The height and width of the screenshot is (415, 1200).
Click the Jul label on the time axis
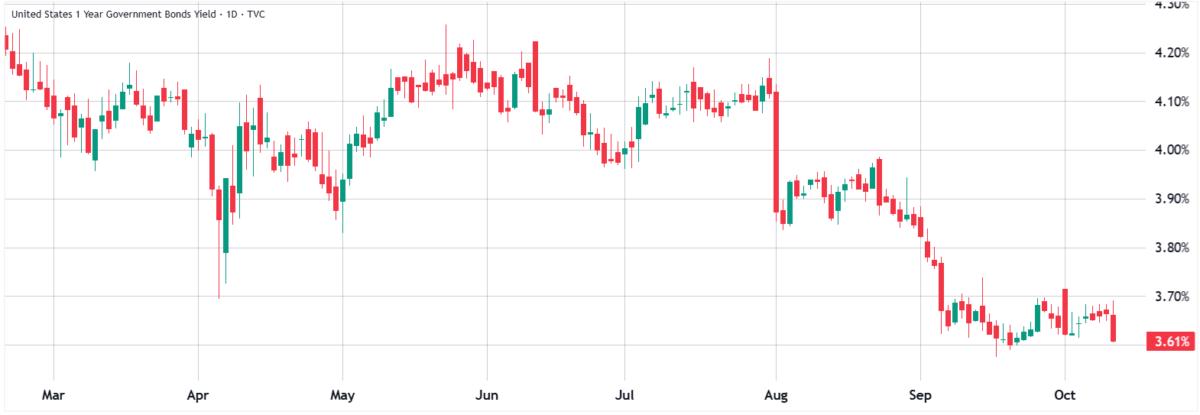click(626, 394)
